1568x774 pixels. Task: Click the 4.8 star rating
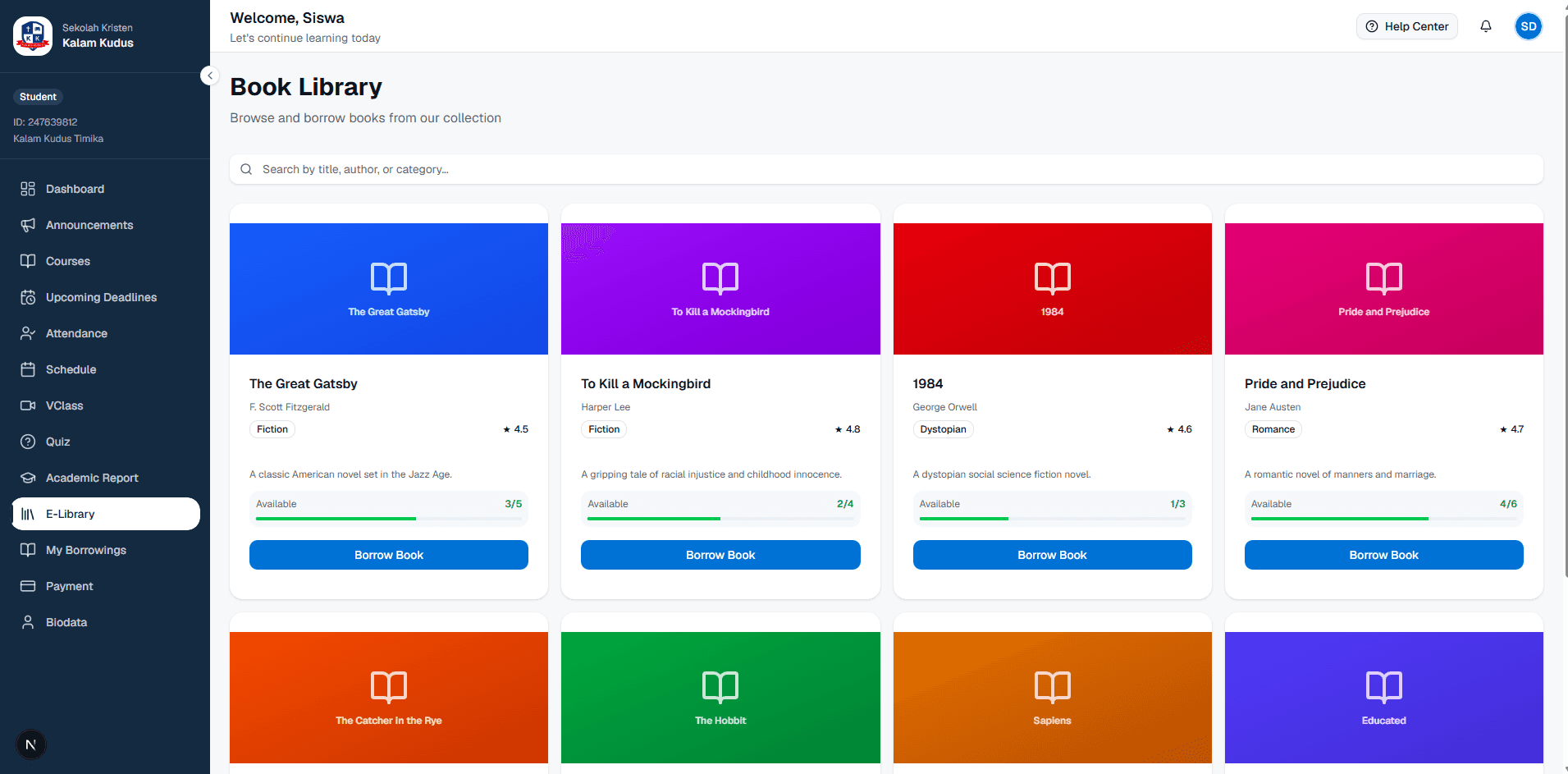(x=848, y=429)
